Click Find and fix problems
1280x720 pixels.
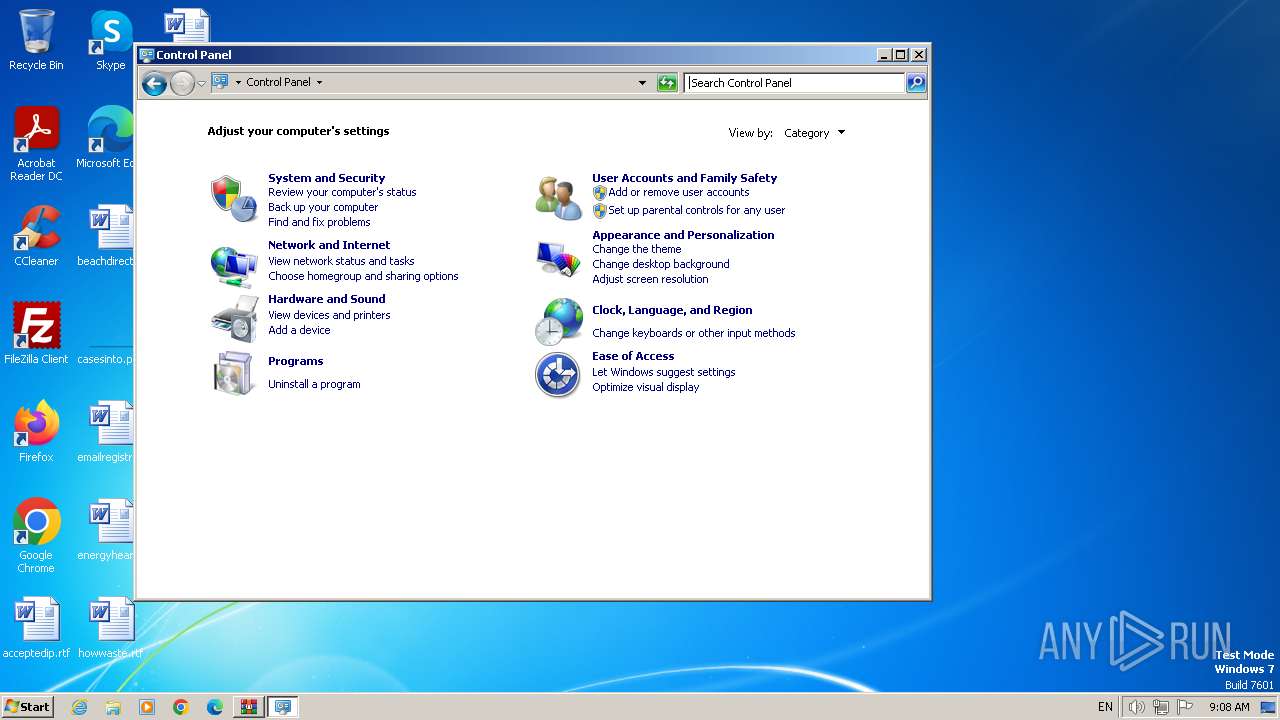[x=319, y=222]
